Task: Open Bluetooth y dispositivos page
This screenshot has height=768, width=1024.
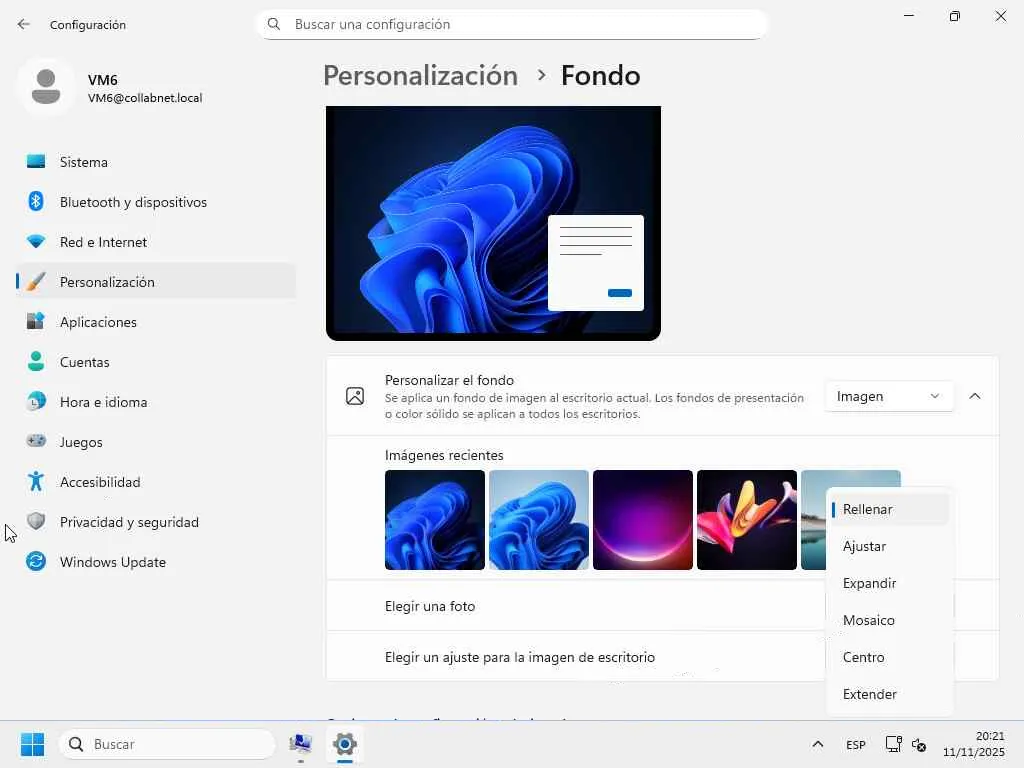Action: pyautogui.click(x=155, y=202)
